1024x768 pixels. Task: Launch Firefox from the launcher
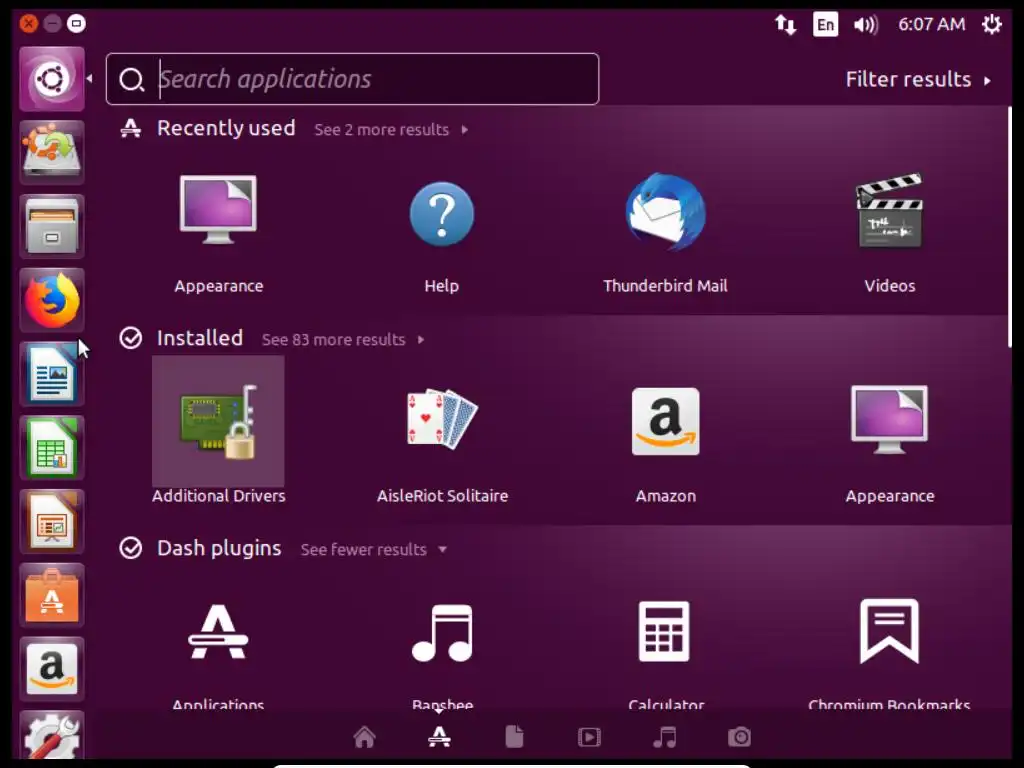[52, 300]
